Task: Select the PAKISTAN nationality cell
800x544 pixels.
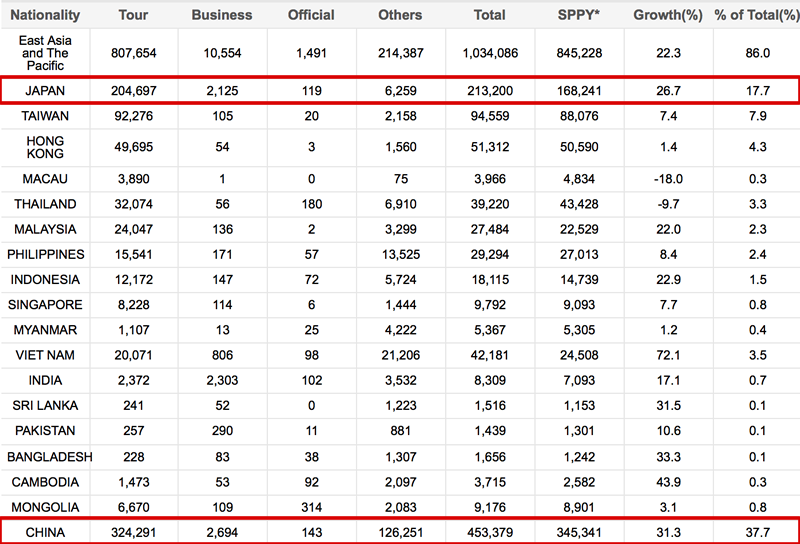Action: [45, 431]
